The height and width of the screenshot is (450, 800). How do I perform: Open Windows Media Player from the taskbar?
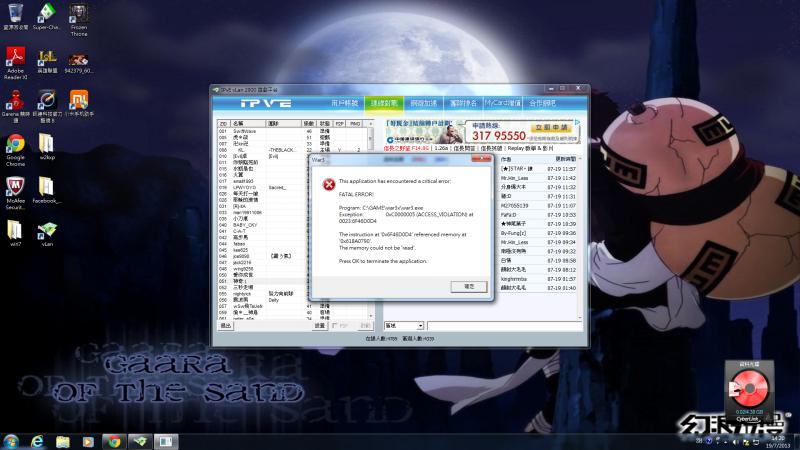point(88,441)
